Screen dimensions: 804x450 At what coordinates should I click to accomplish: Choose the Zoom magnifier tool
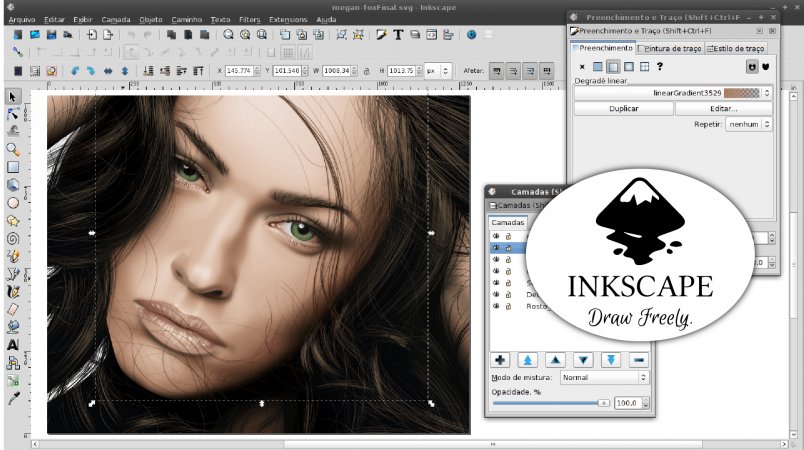(x=13, y=150)
